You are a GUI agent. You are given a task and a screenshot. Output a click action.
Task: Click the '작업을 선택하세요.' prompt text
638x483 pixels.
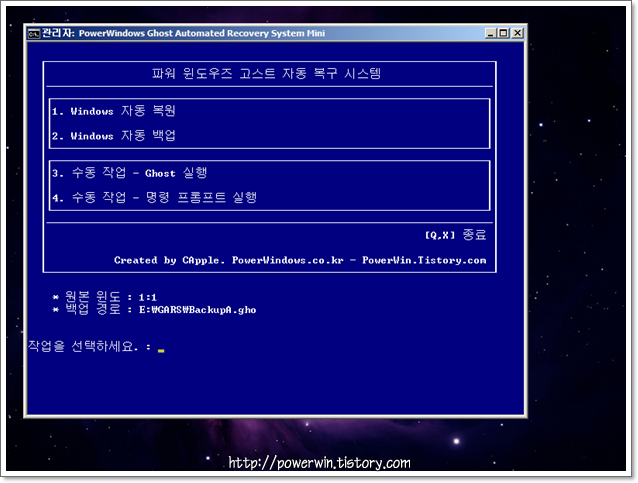pos(83,346)
